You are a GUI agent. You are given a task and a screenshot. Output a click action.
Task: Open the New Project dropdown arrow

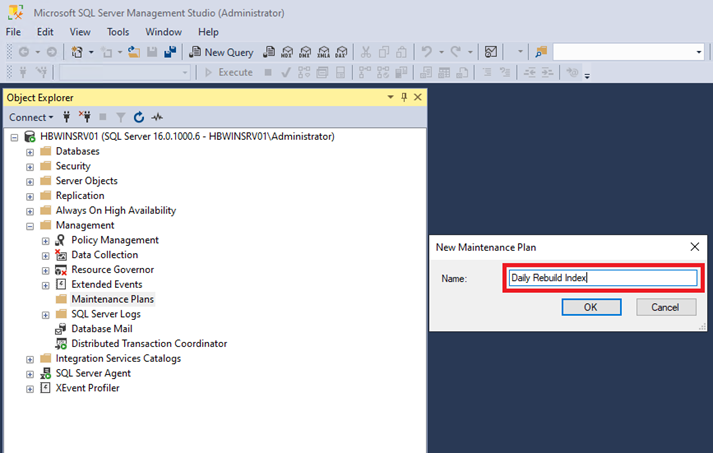[x=91, y=52]
